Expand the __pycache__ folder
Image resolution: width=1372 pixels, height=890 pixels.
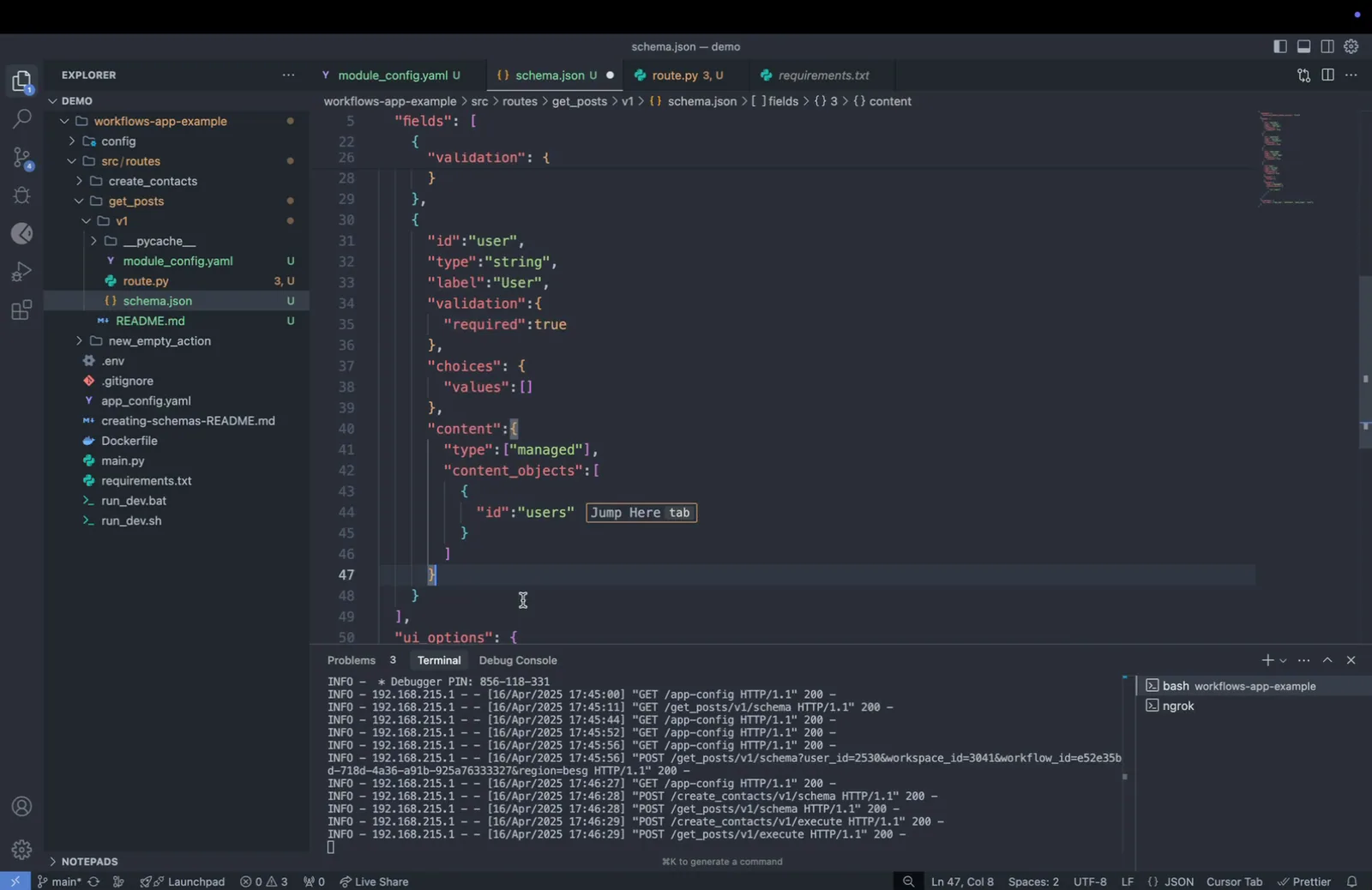click(x=93, y=241)
